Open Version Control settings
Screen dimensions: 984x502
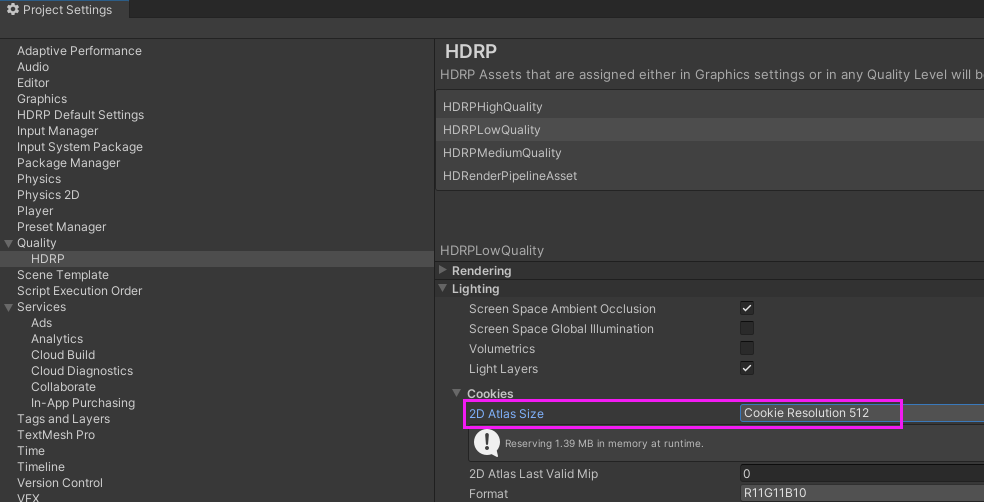60,483
